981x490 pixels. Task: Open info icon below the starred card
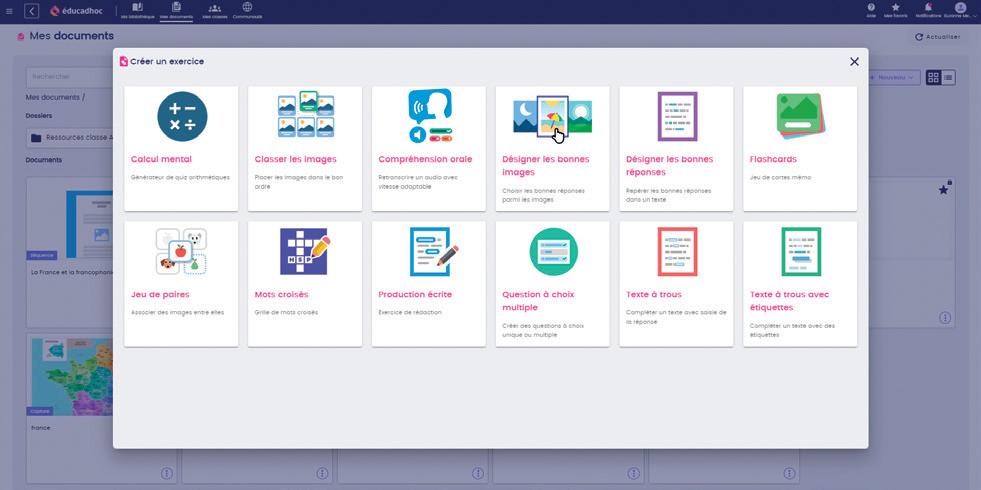click(x=945, y=318)
